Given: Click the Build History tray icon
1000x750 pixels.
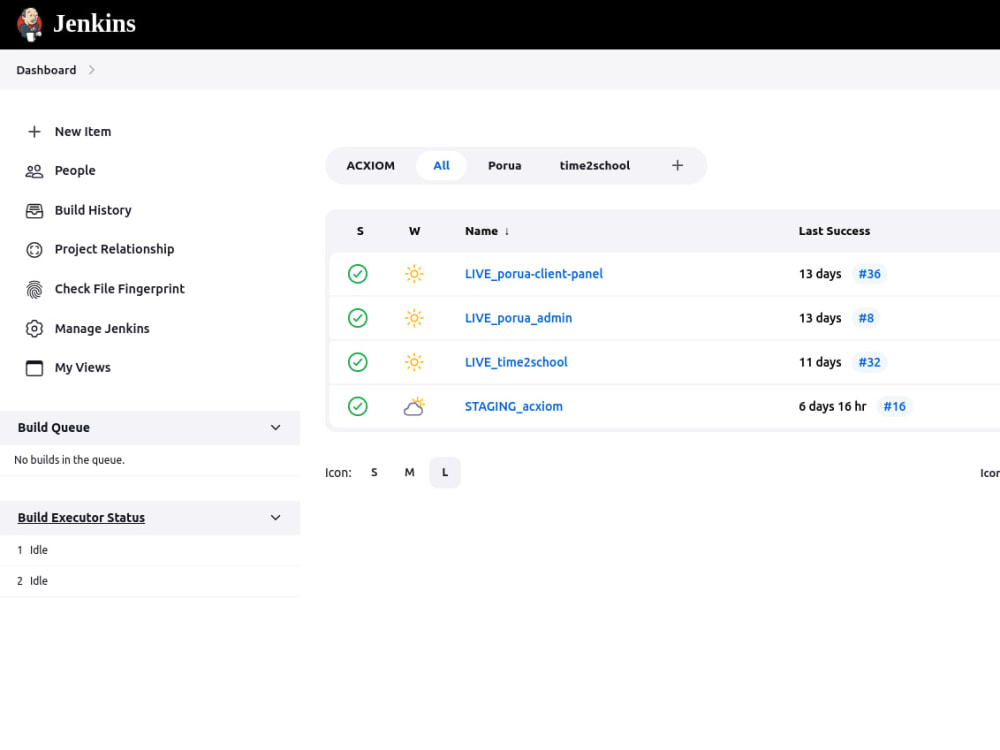Looking at the screenshot, I should pos(34,210).
